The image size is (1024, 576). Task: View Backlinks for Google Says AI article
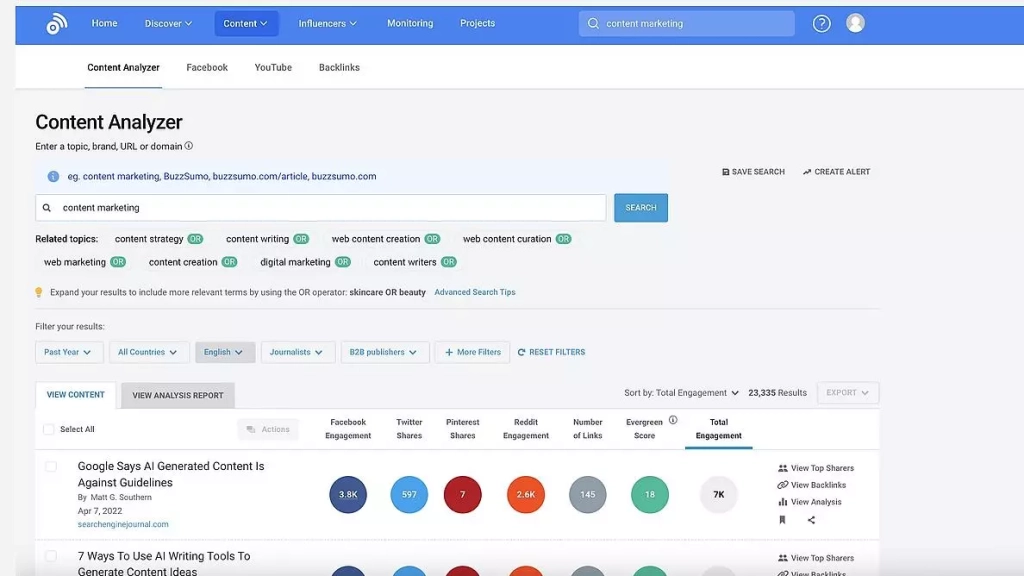coord(812,485)
